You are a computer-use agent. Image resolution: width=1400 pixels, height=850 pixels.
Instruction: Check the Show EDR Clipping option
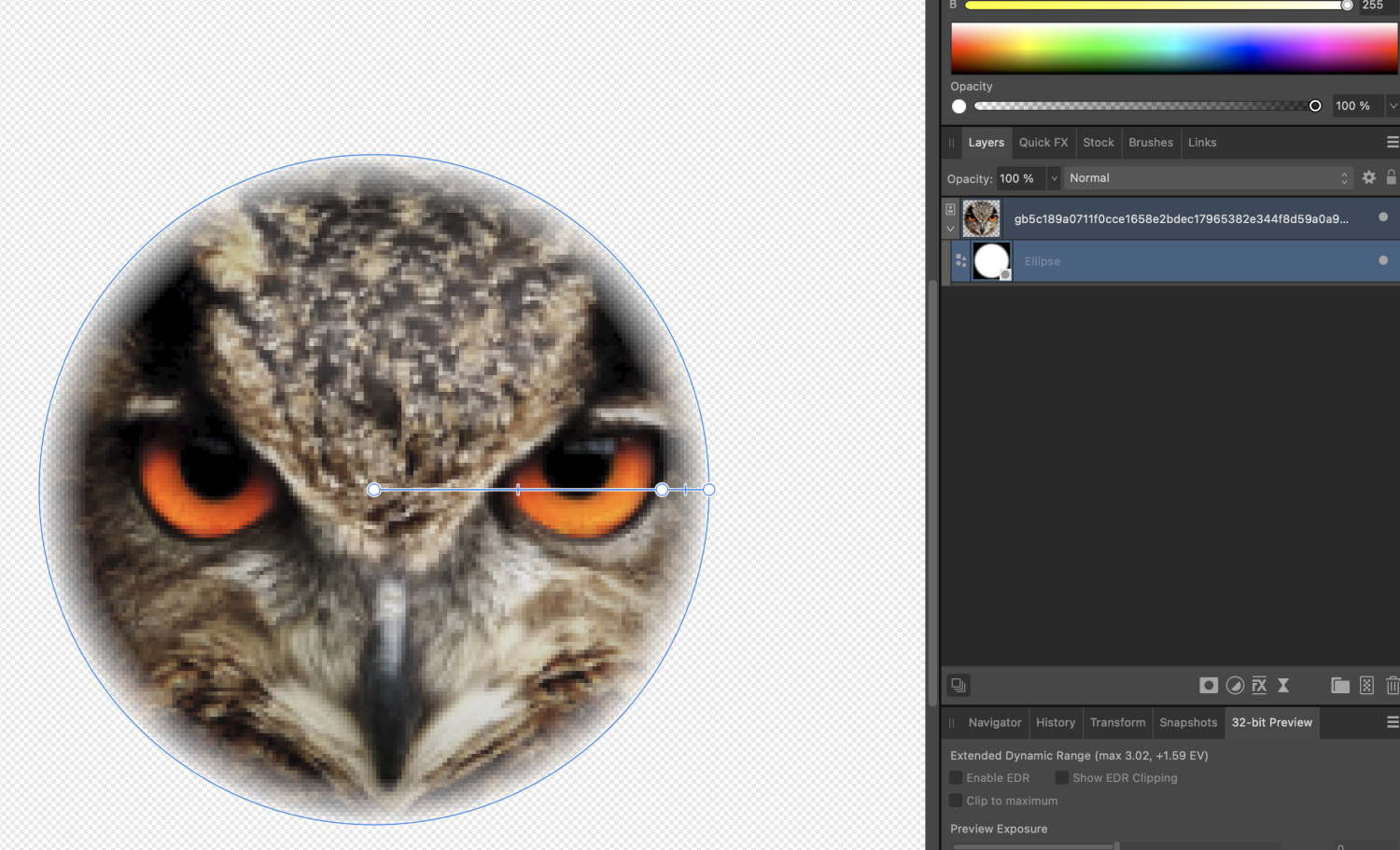pos(1062,777)
